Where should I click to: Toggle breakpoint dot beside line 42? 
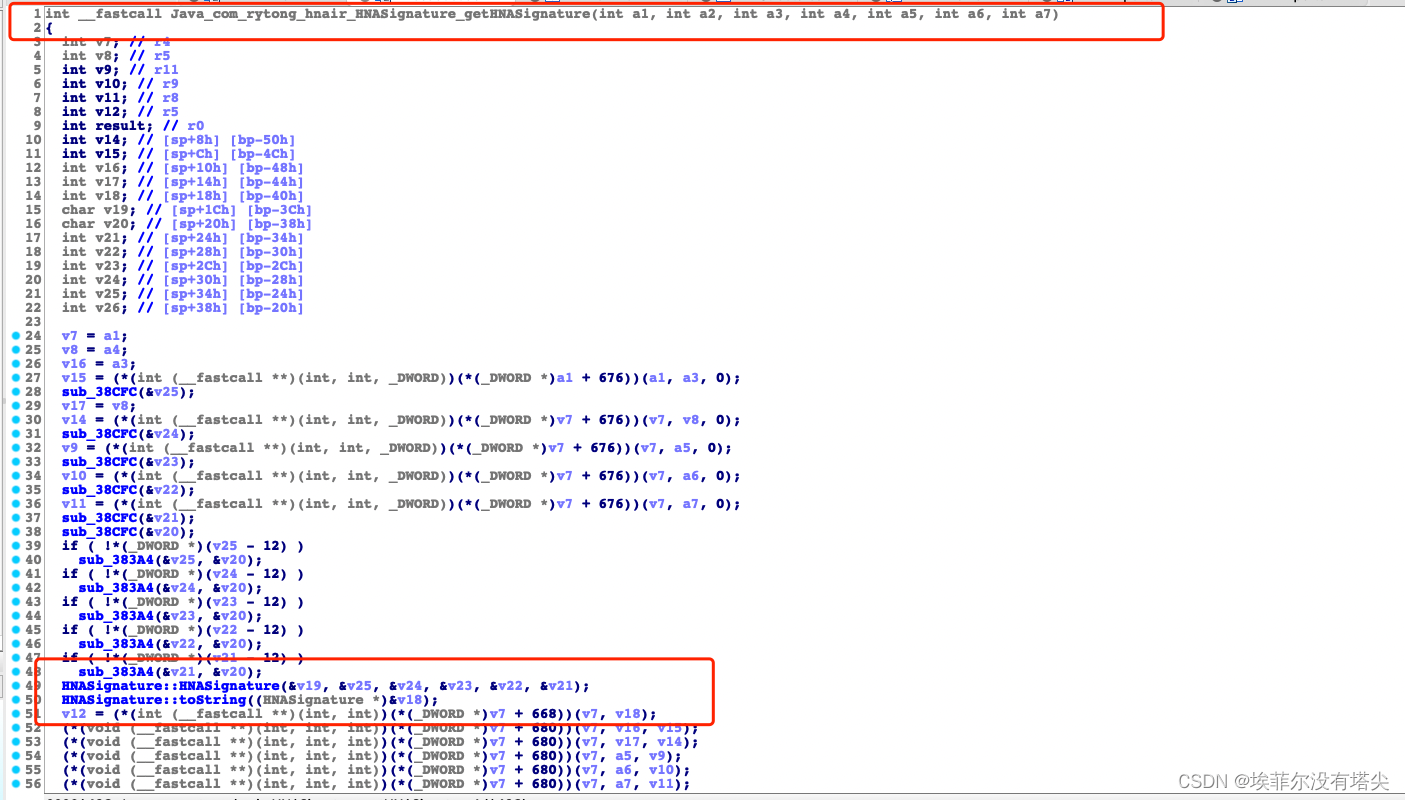[x=15, y=588]
